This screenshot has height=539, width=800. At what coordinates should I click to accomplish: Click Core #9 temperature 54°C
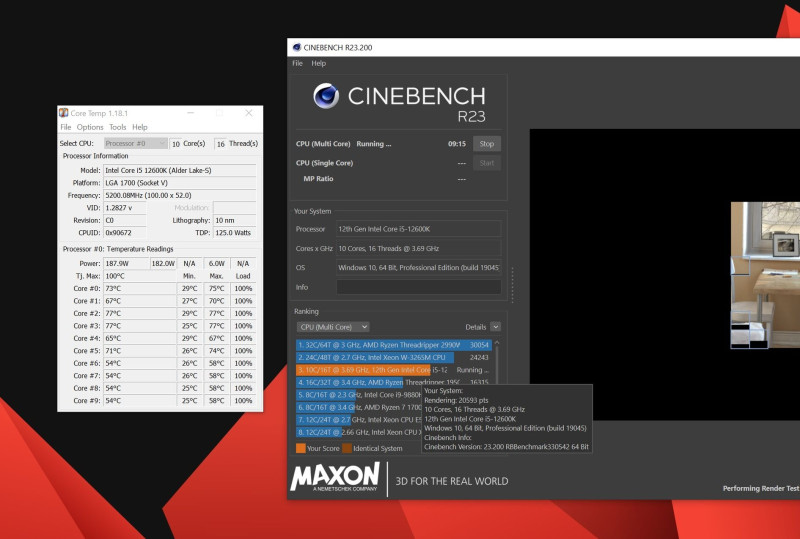pyautogui.click(x=140, y=401)
